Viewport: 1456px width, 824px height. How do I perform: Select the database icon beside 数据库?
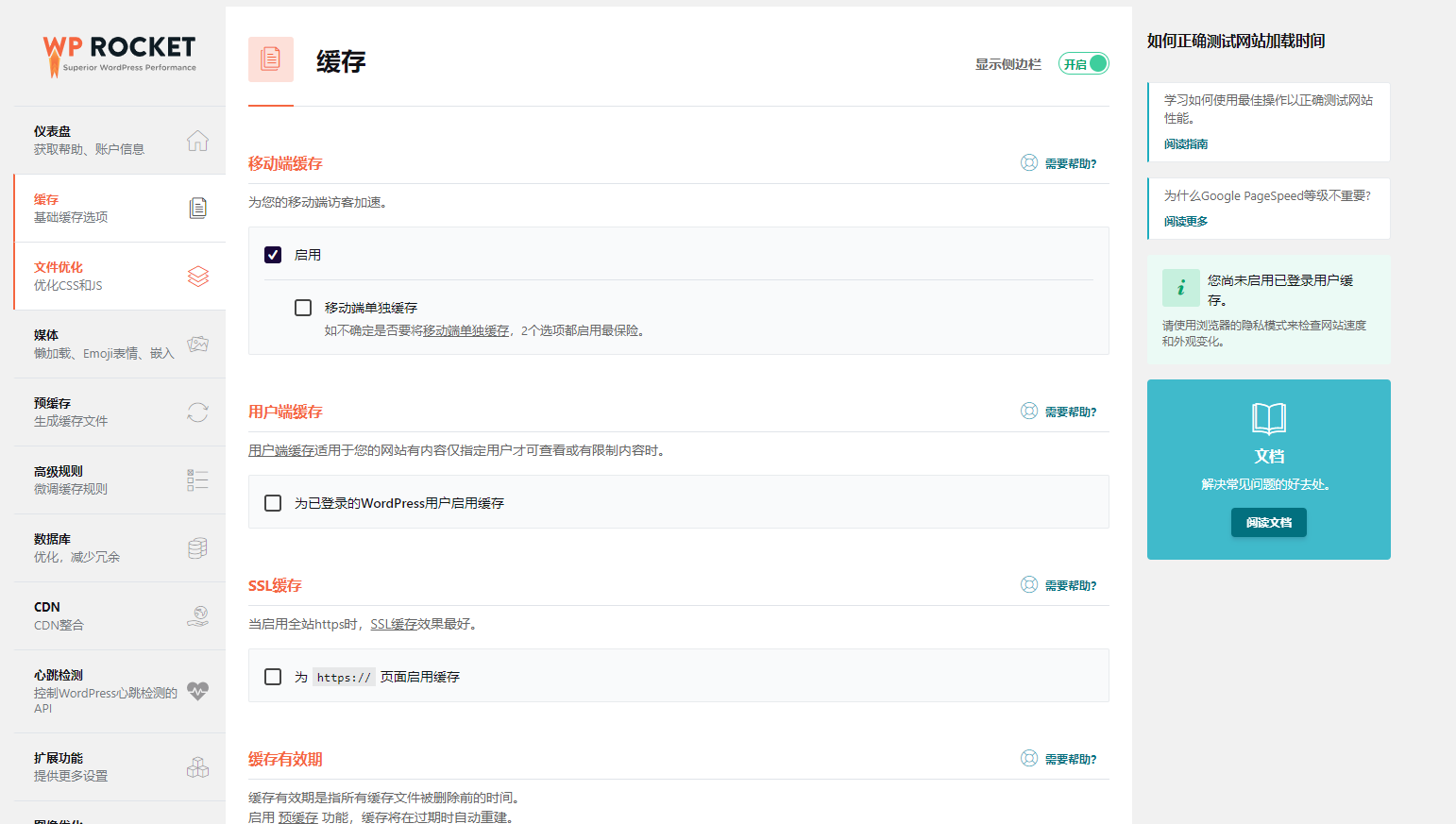point(197,547)
